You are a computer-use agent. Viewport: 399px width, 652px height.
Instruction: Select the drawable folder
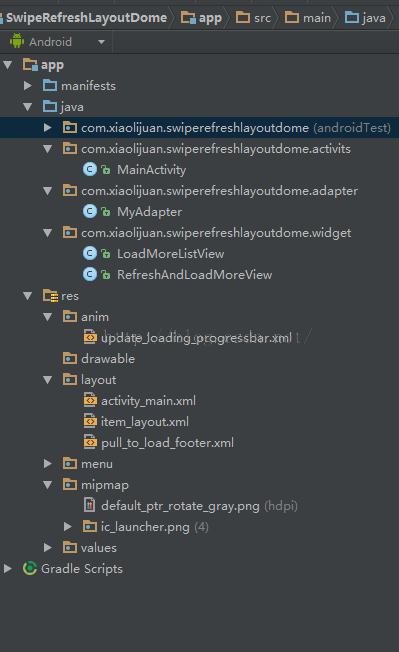tap(108, 359)
